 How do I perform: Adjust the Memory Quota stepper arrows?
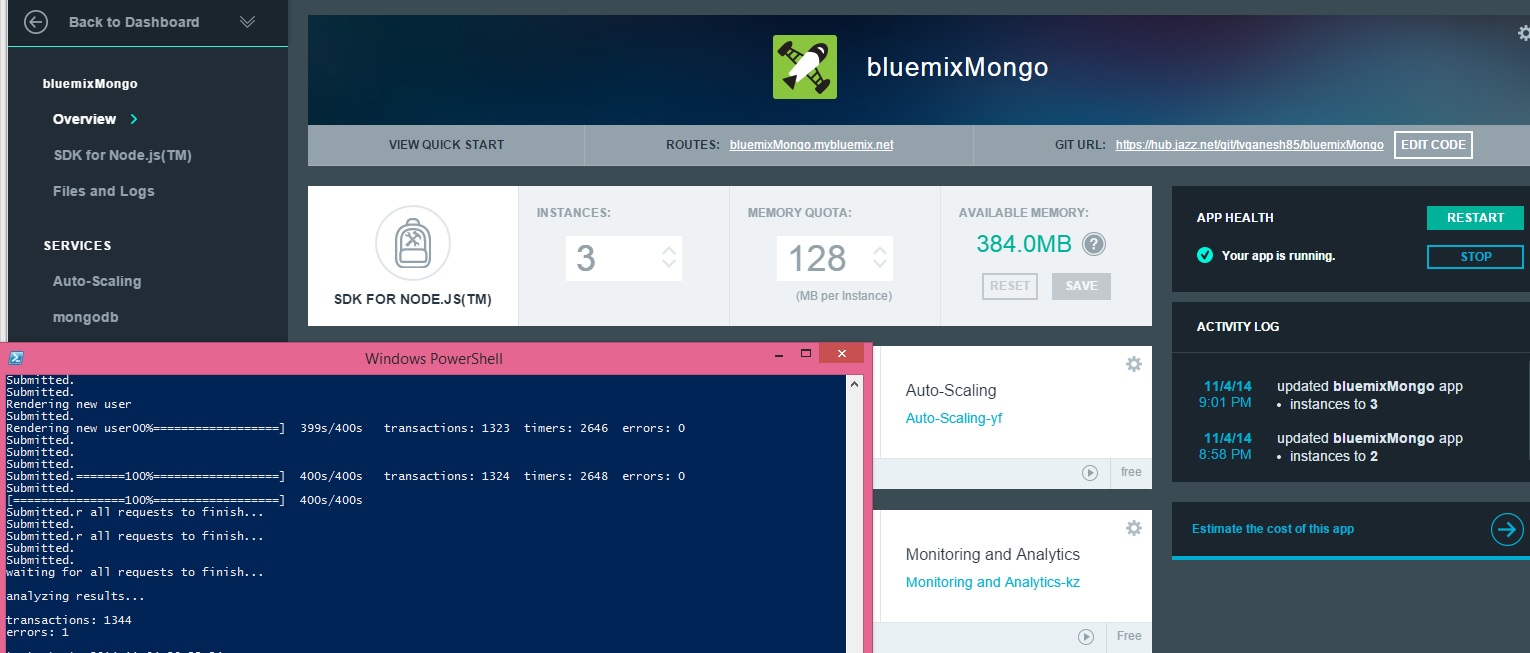[880, 258]
